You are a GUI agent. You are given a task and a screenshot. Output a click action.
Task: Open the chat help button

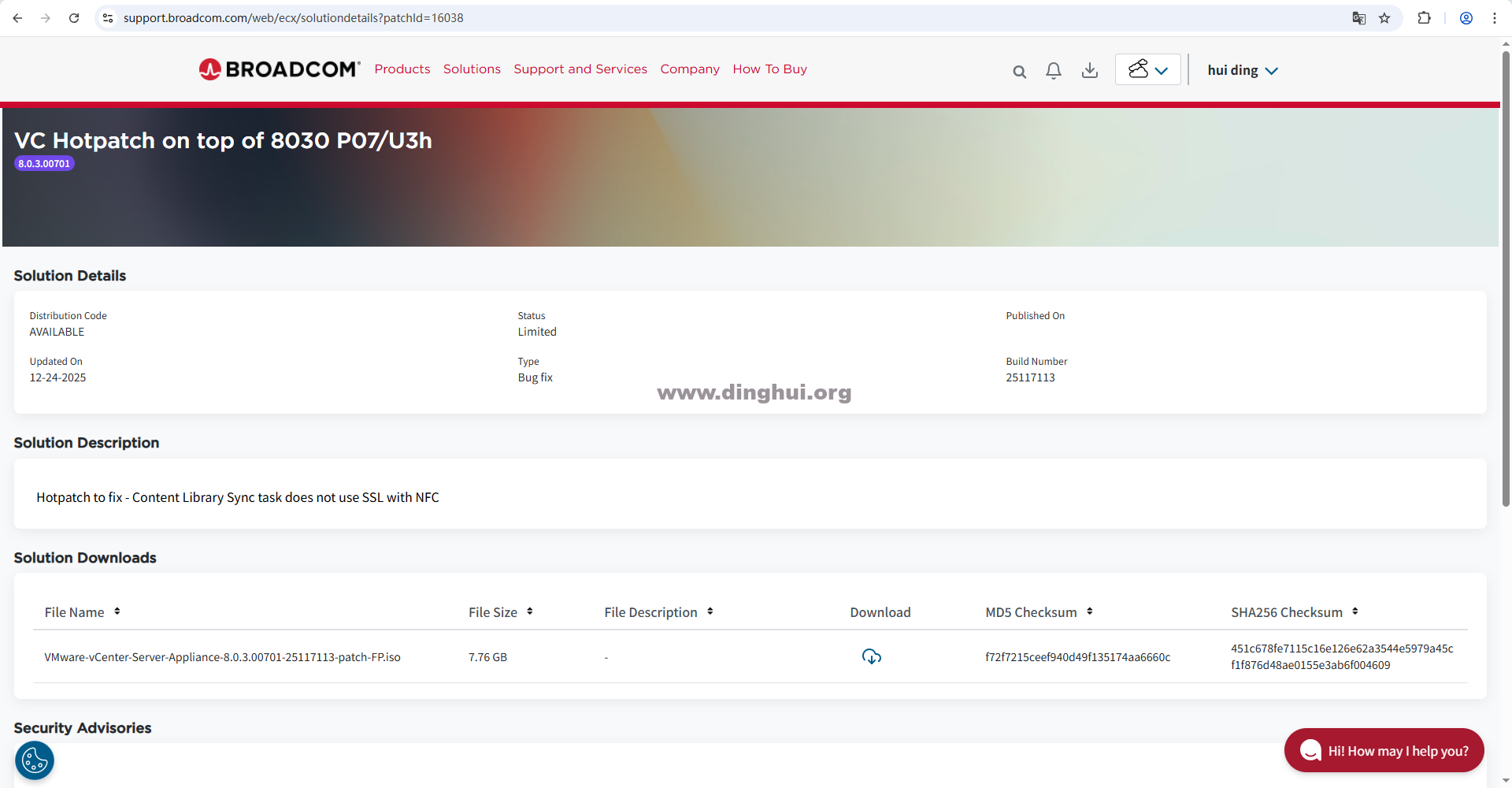[x=1384, y=750]
